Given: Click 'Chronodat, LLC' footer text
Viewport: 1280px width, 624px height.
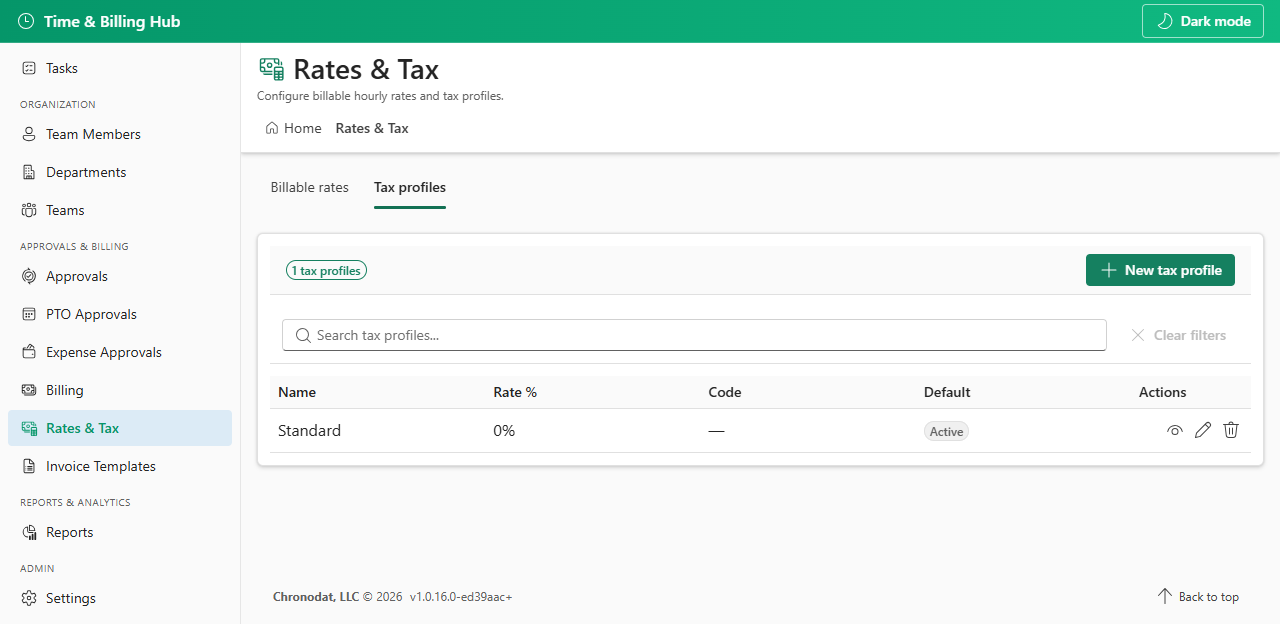Looking at the screenshot, I should (316, 597).
